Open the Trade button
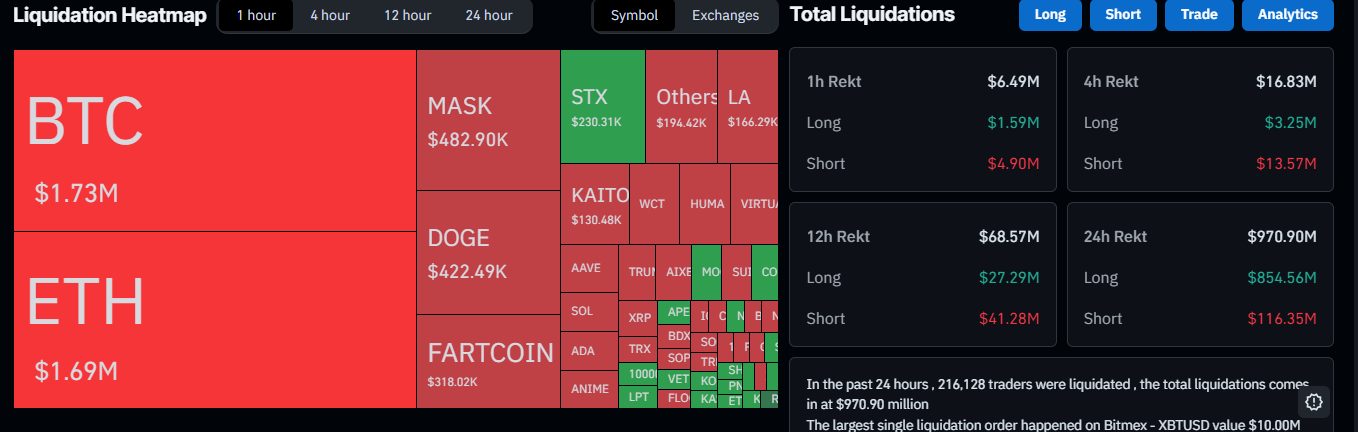 [1199, 15]
